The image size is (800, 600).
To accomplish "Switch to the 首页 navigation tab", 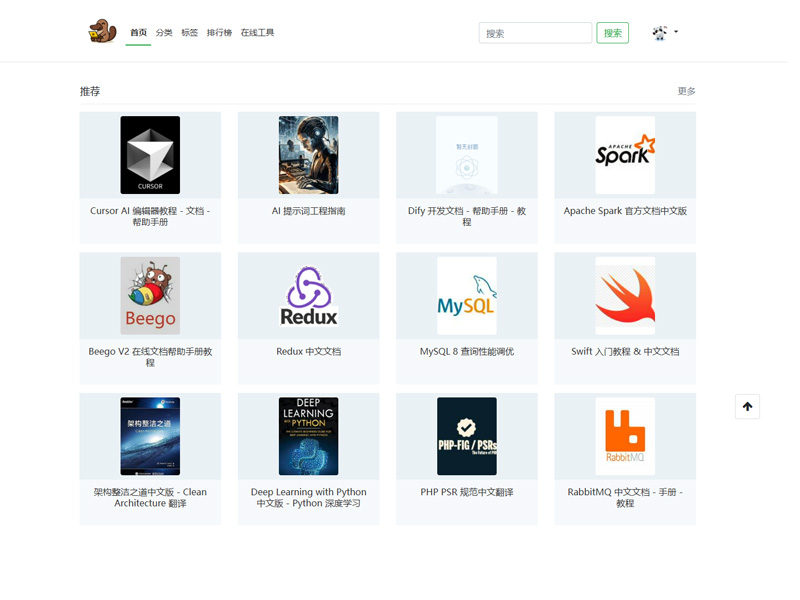I will pos(138,33).
